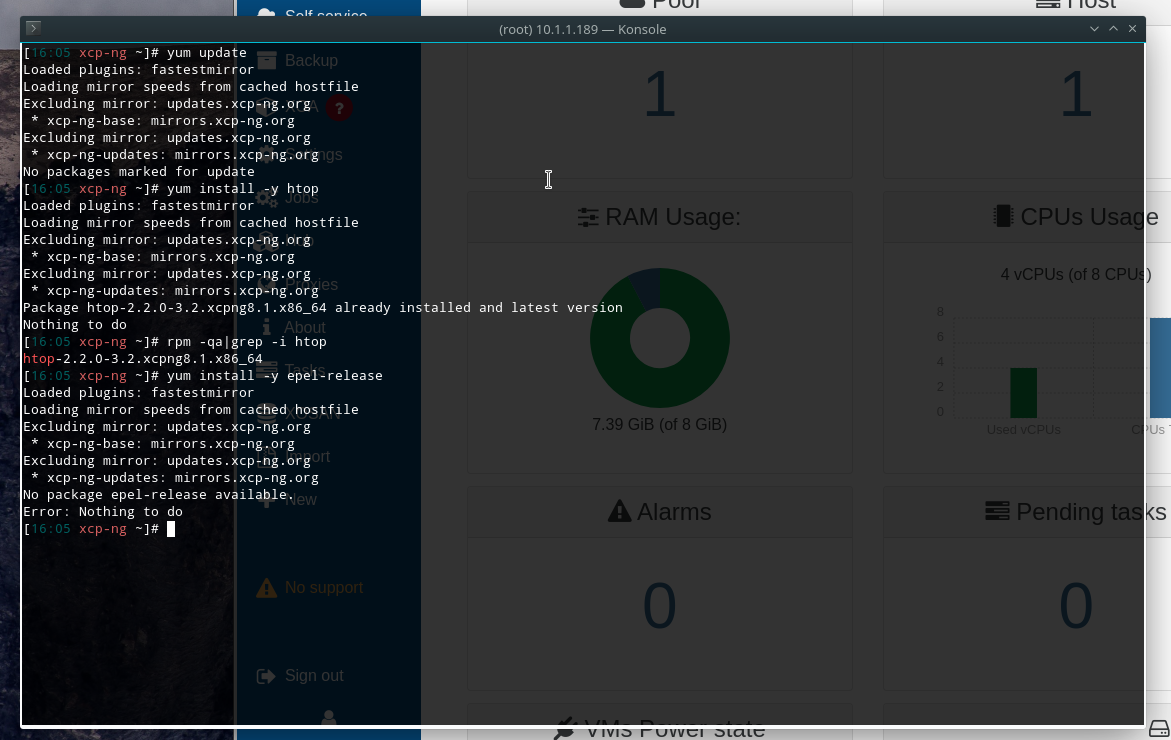Click the 'already installed and latest version' line
This screenshot has width=1171, height=740.
pyautogui.click(x=323, y=308)
